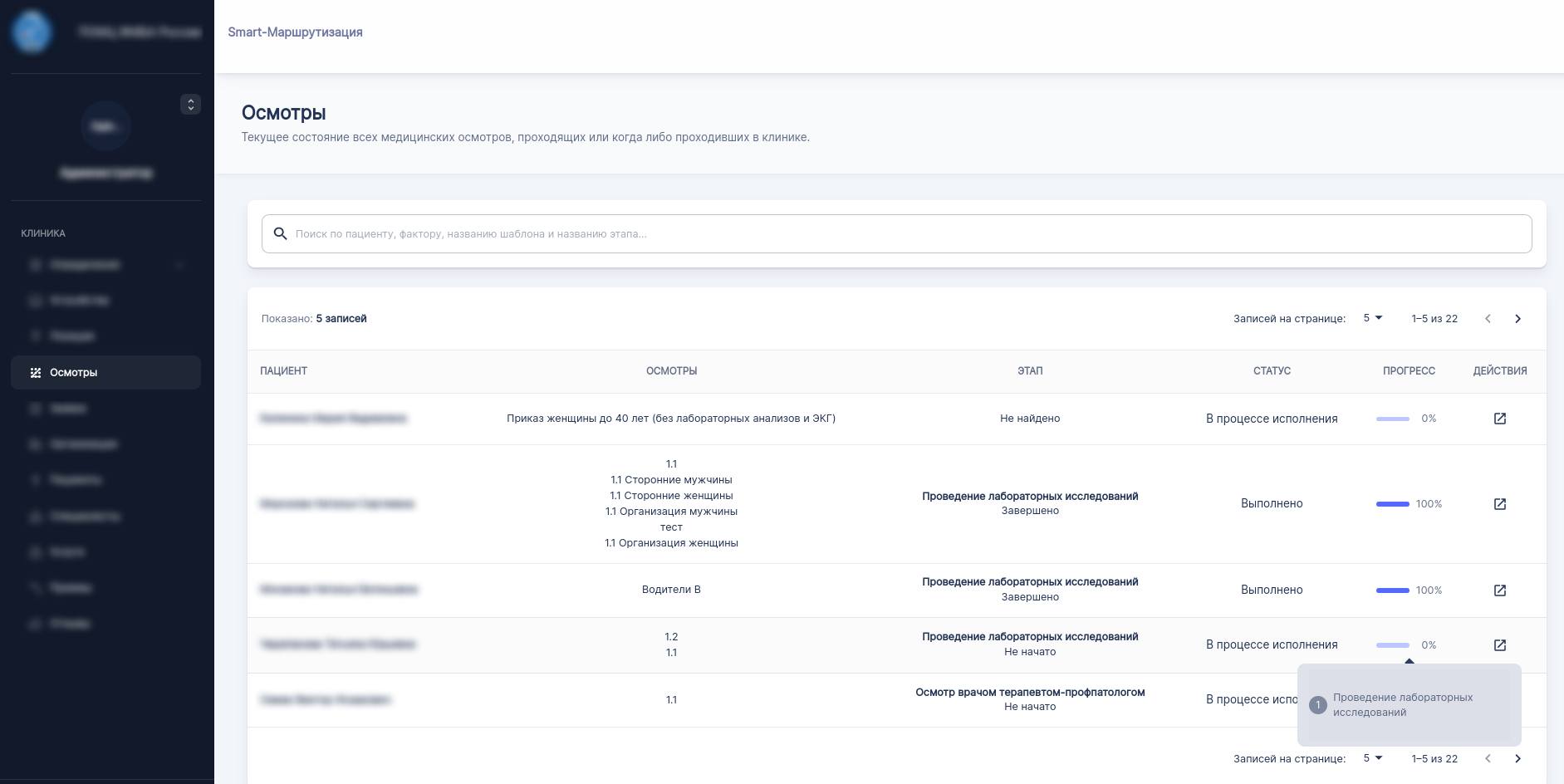The width and height of the screenshot is (1564, 784).
Task: Click the ПАЦИЕНТ column header
Action: 284,371
